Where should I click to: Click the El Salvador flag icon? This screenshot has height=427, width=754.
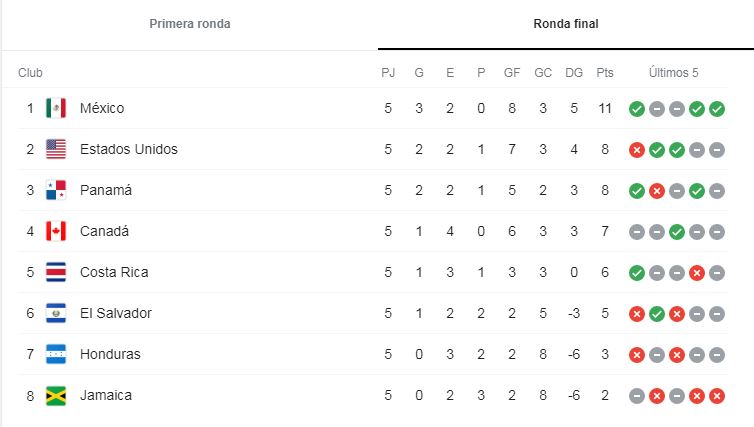(56, 313)
